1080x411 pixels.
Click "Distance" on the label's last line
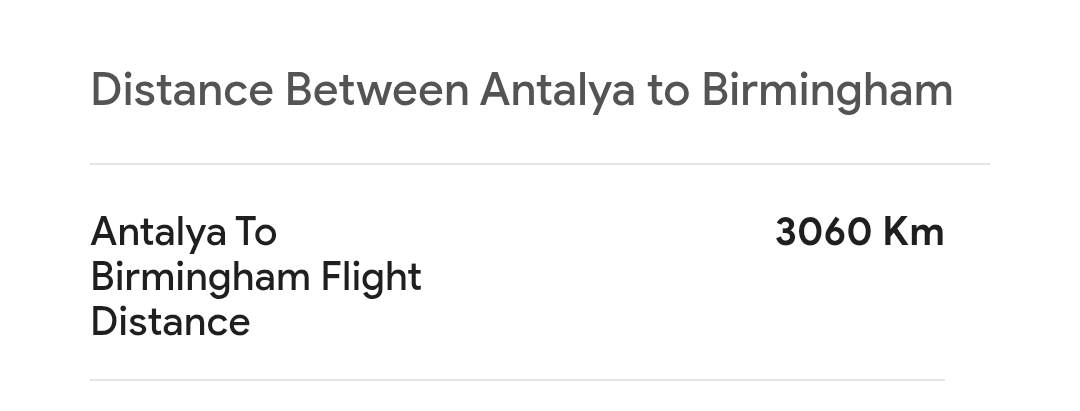tap(170, 322)
